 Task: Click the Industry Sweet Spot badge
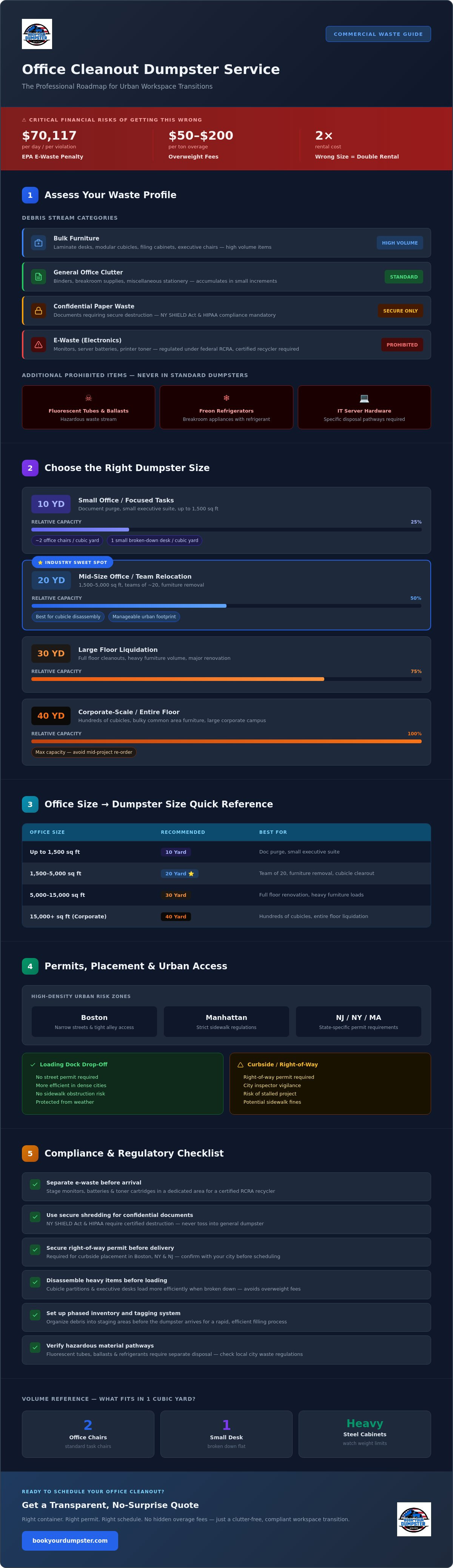(72, 562)
